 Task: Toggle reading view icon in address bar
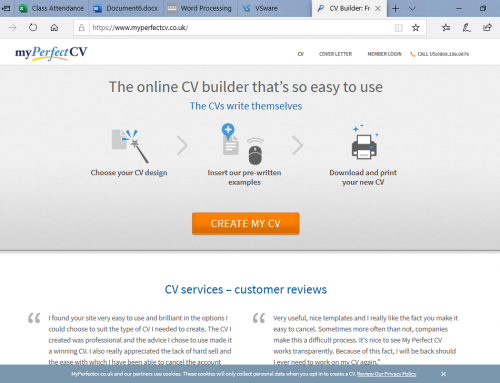pos(398,28)
